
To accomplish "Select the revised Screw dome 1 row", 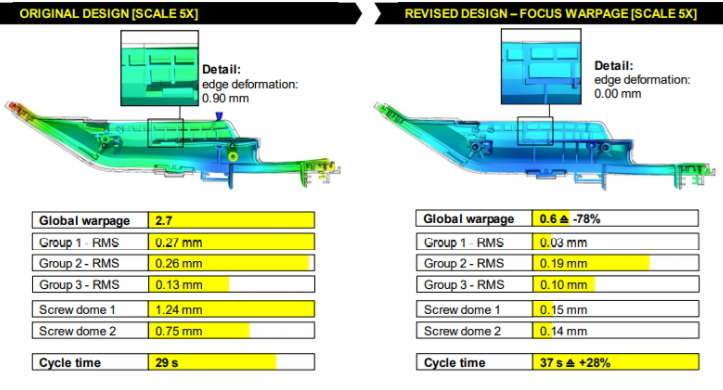I will (x=557, y=309).
